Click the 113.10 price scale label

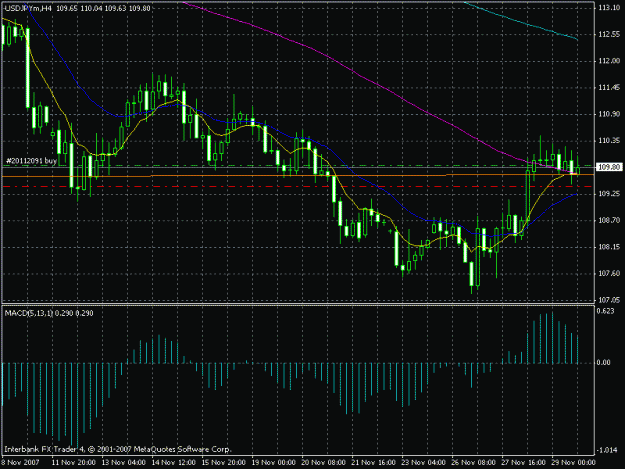pos(609,8)
